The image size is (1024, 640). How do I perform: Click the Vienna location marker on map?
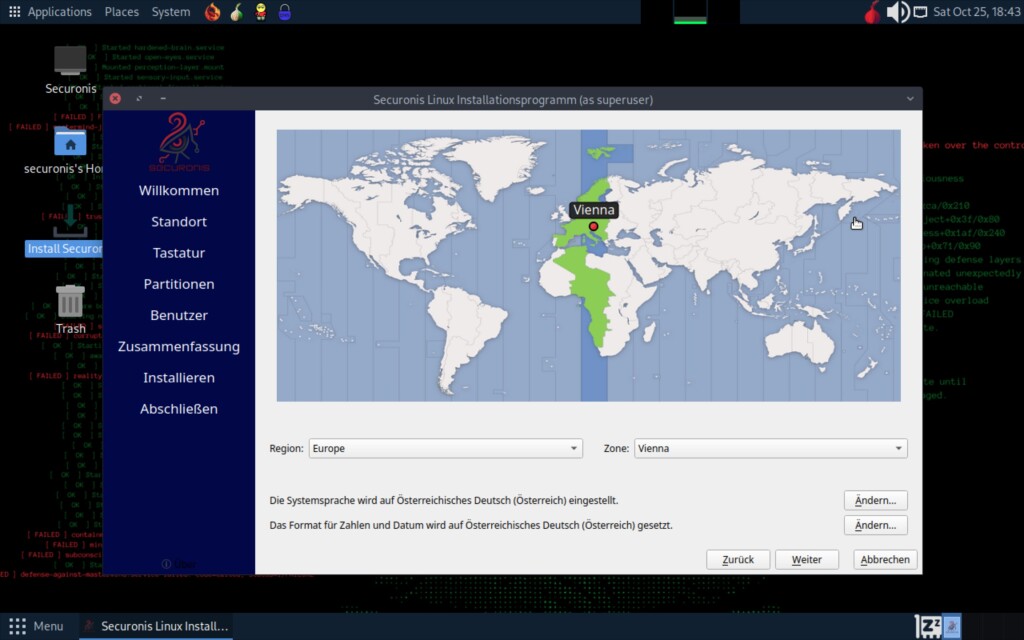pyautogui.click(x=593, y=227)
